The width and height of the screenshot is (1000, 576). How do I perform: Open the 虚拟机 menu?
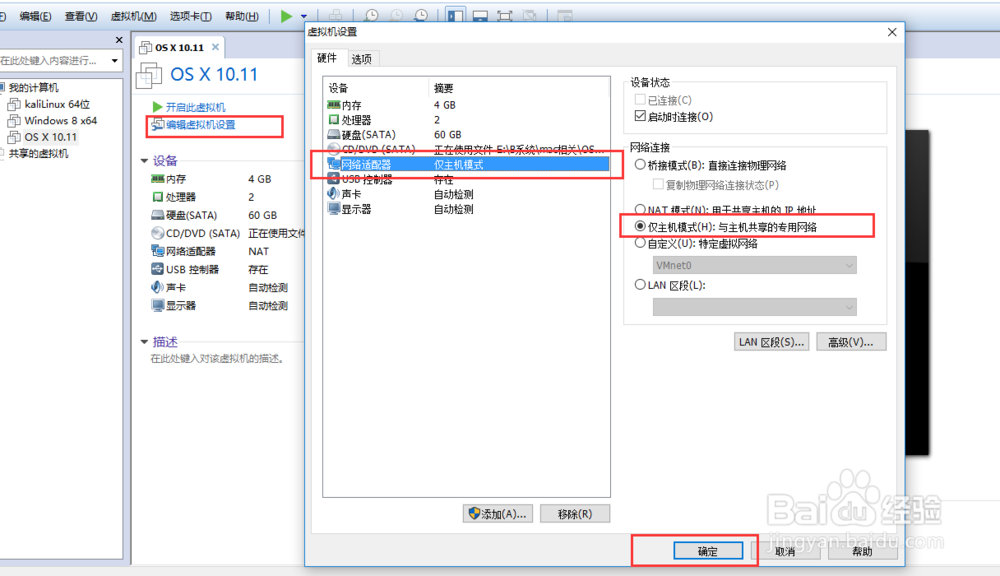tap(133, 17)
